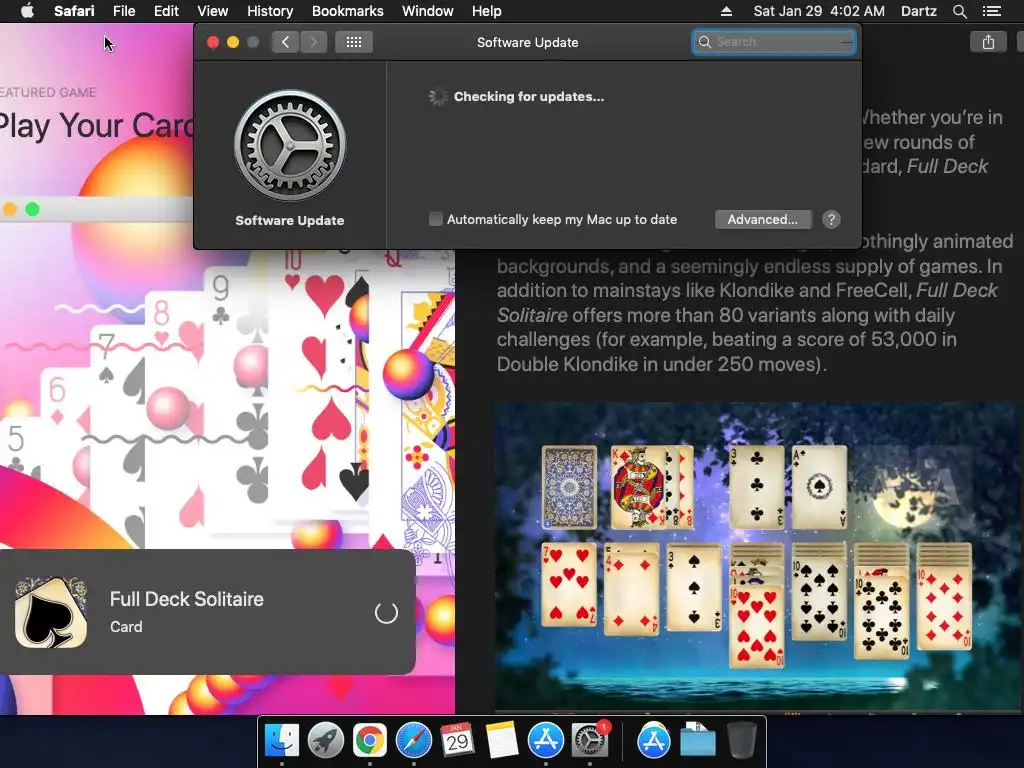This screenshot has width=1024, height=768.
Task: Click the Safari share button
Action: pos(988,42)
